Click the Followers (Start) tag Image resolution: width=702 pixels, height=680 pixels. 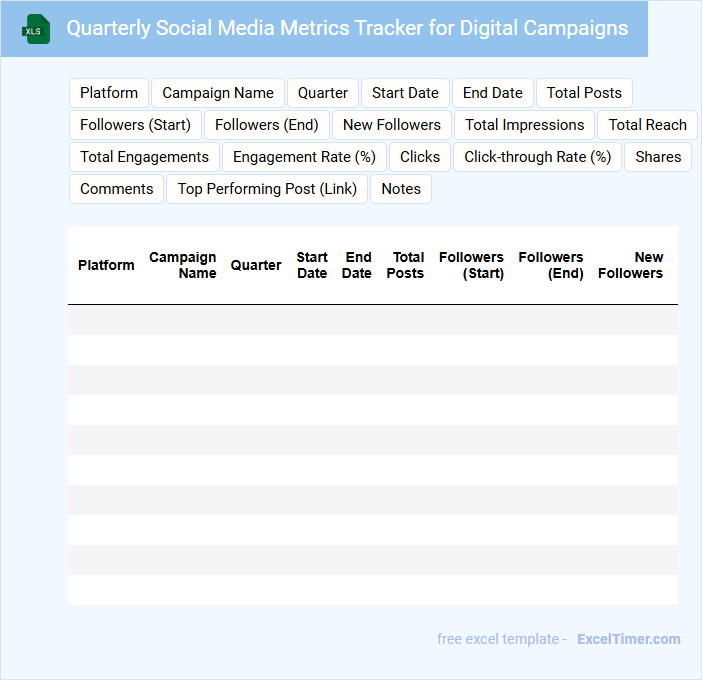(x=135, y=125)
